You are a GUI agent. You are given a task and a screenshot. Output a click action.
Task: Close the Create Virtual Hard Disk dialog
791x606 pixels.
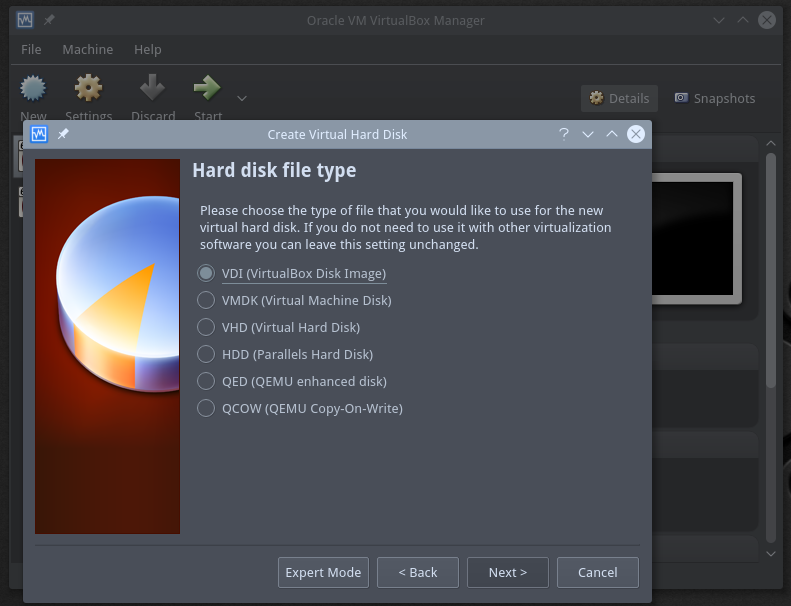(x=636, y=134)
